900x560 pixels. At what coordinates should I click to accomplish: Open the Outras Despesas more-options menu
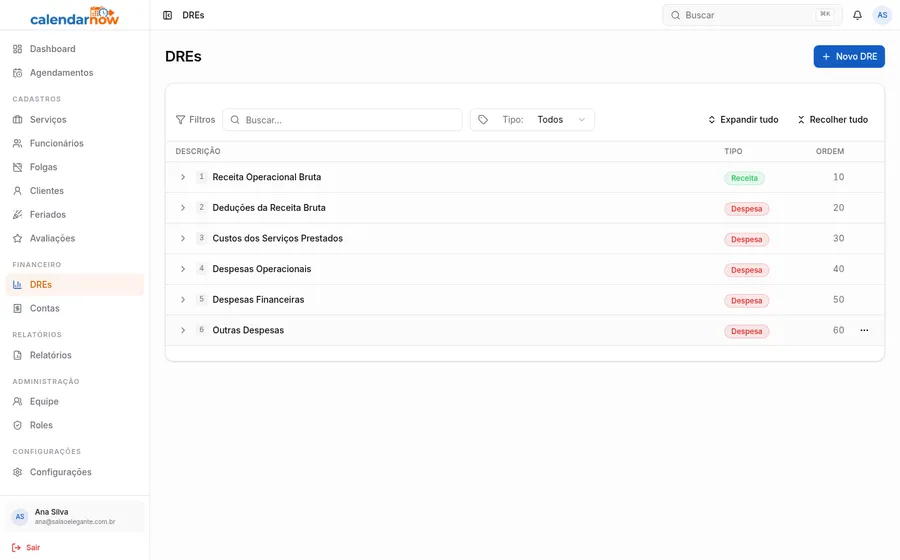[864, 330]
